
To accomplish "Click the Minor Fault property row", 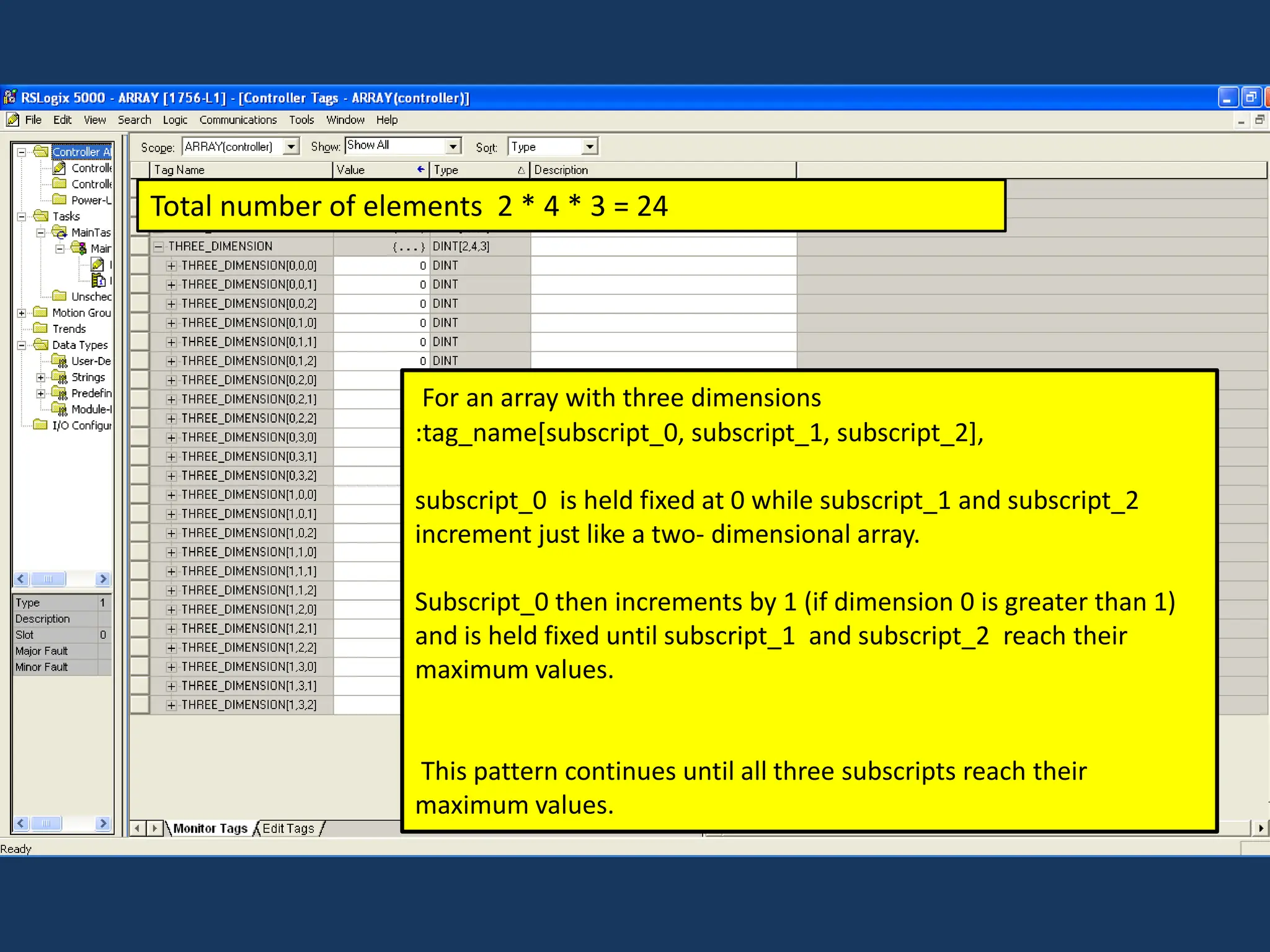I will [x=62, y=667].
